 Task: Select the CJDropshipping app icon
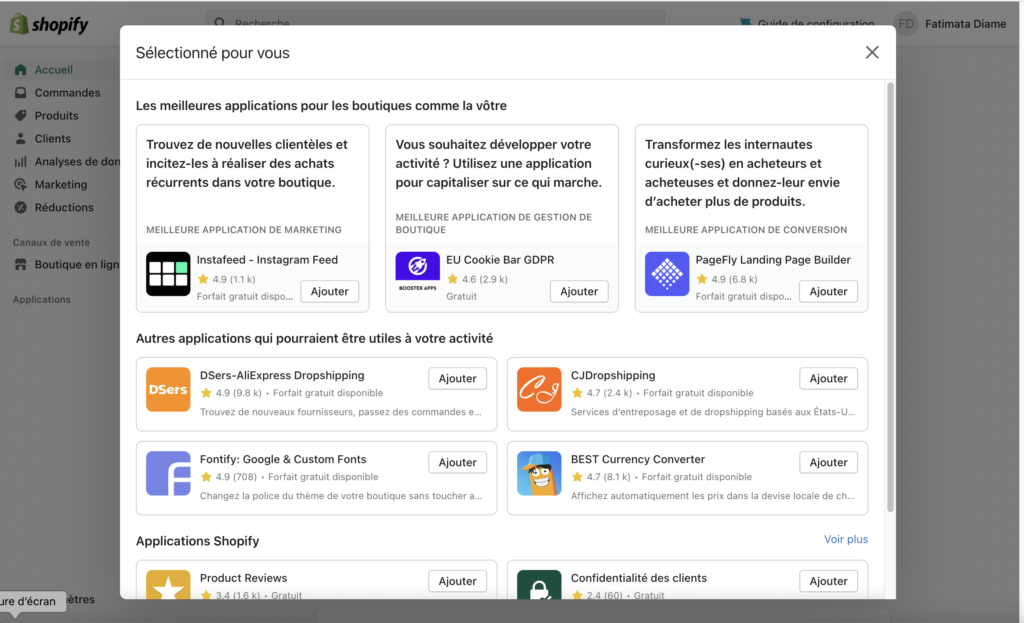tap(539, 389)
